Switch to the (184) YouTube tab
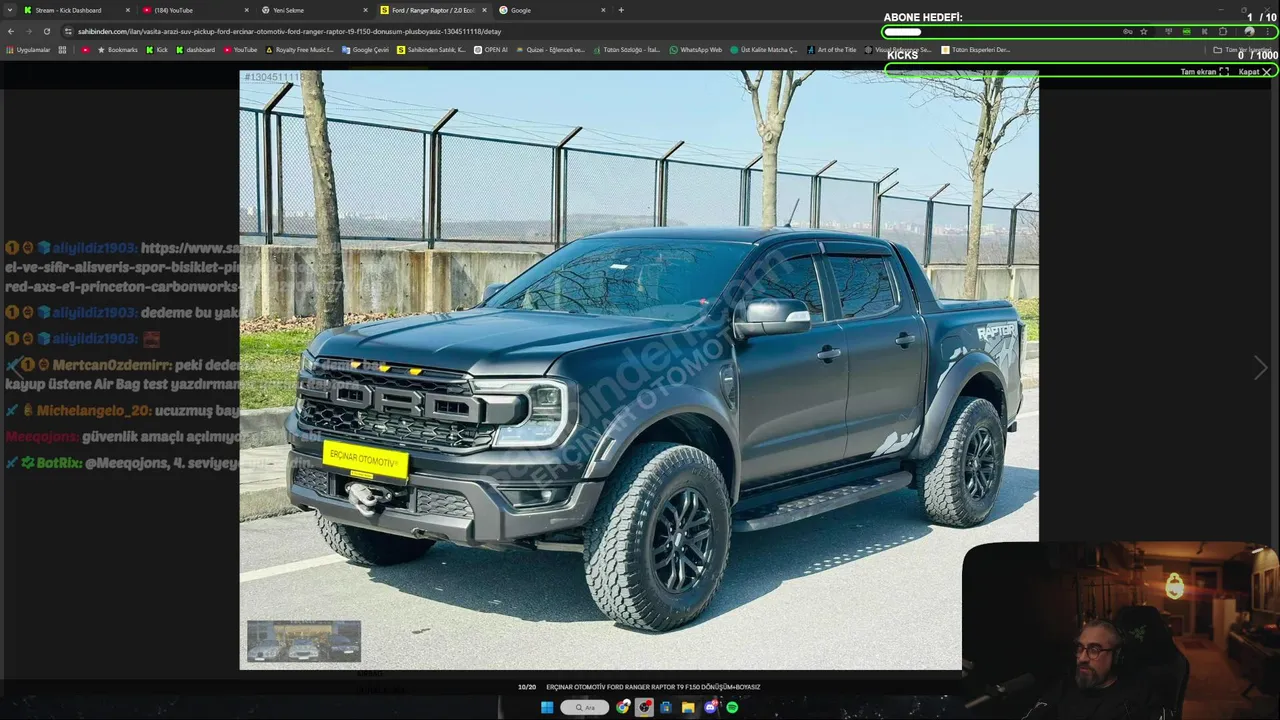The height and width of the screenshot is (720, 1280). [x=196, y=10]
